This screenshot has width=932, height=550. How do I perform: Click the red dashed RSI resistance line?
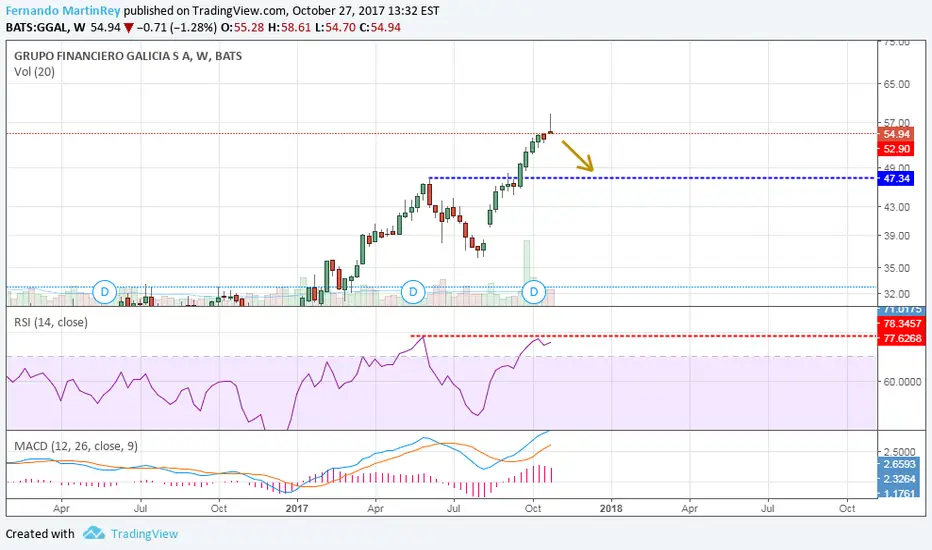(644, 336)
